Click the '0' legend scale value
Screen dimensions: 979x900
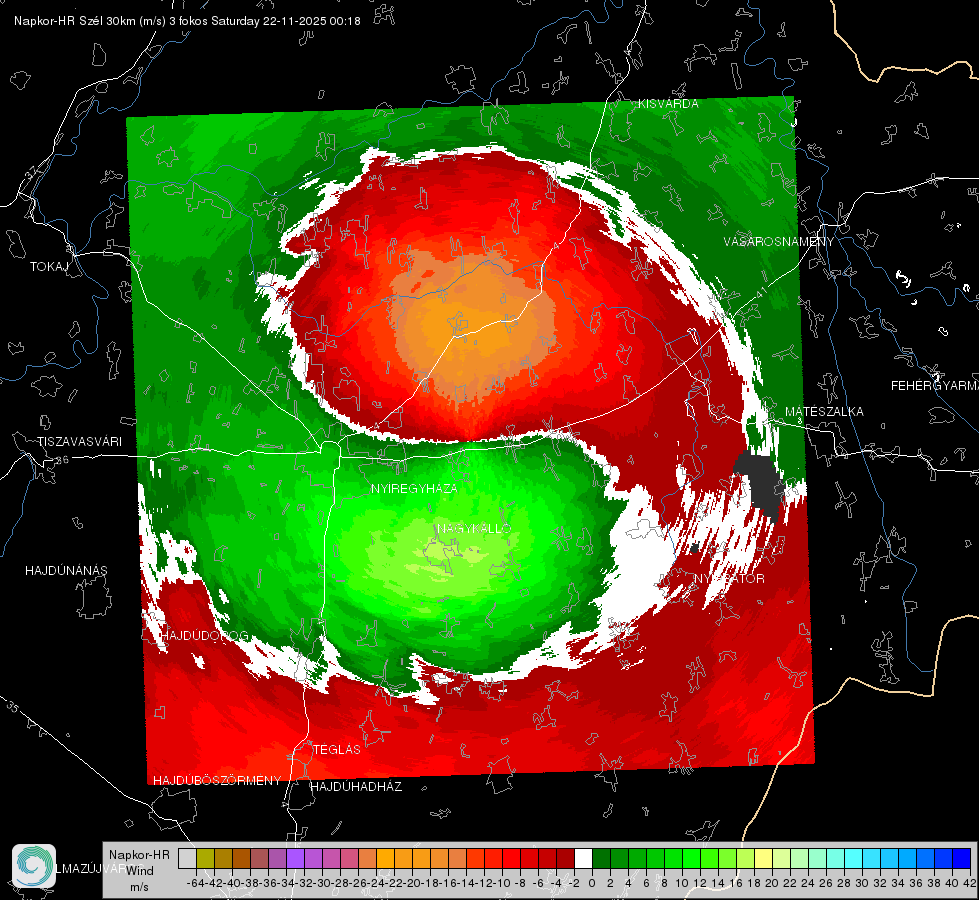point(592,883)
